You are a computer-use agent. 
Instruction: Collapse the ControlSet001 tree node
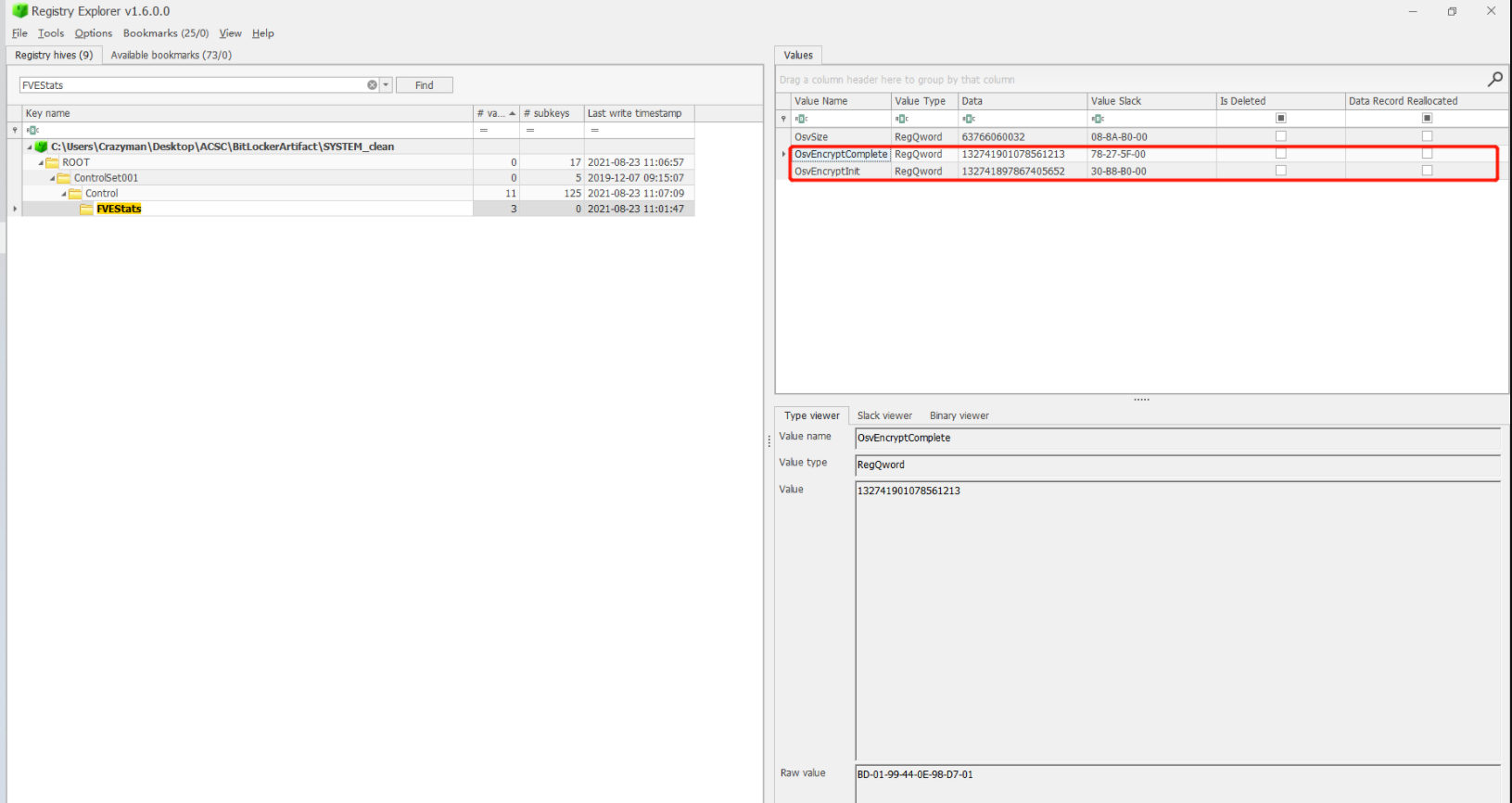click(x=52, y=178)
